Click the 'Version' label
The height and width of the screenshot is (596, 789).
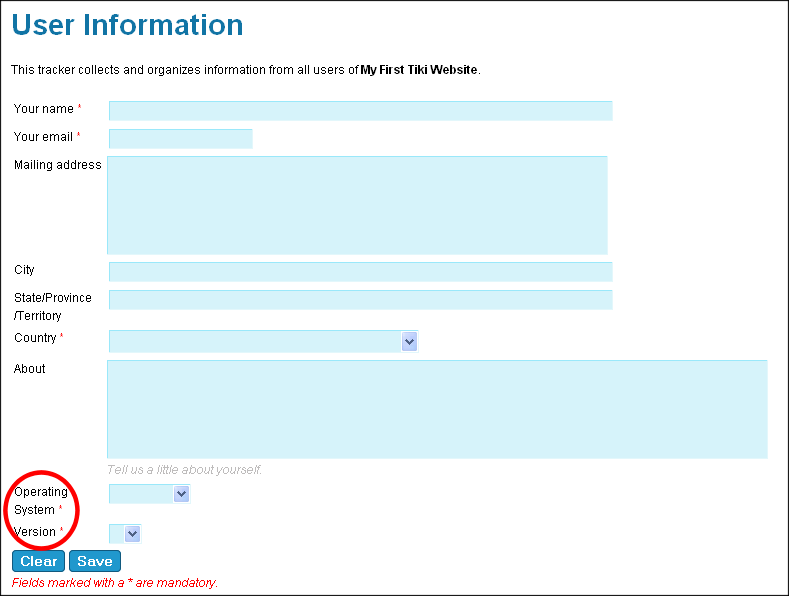35,532
